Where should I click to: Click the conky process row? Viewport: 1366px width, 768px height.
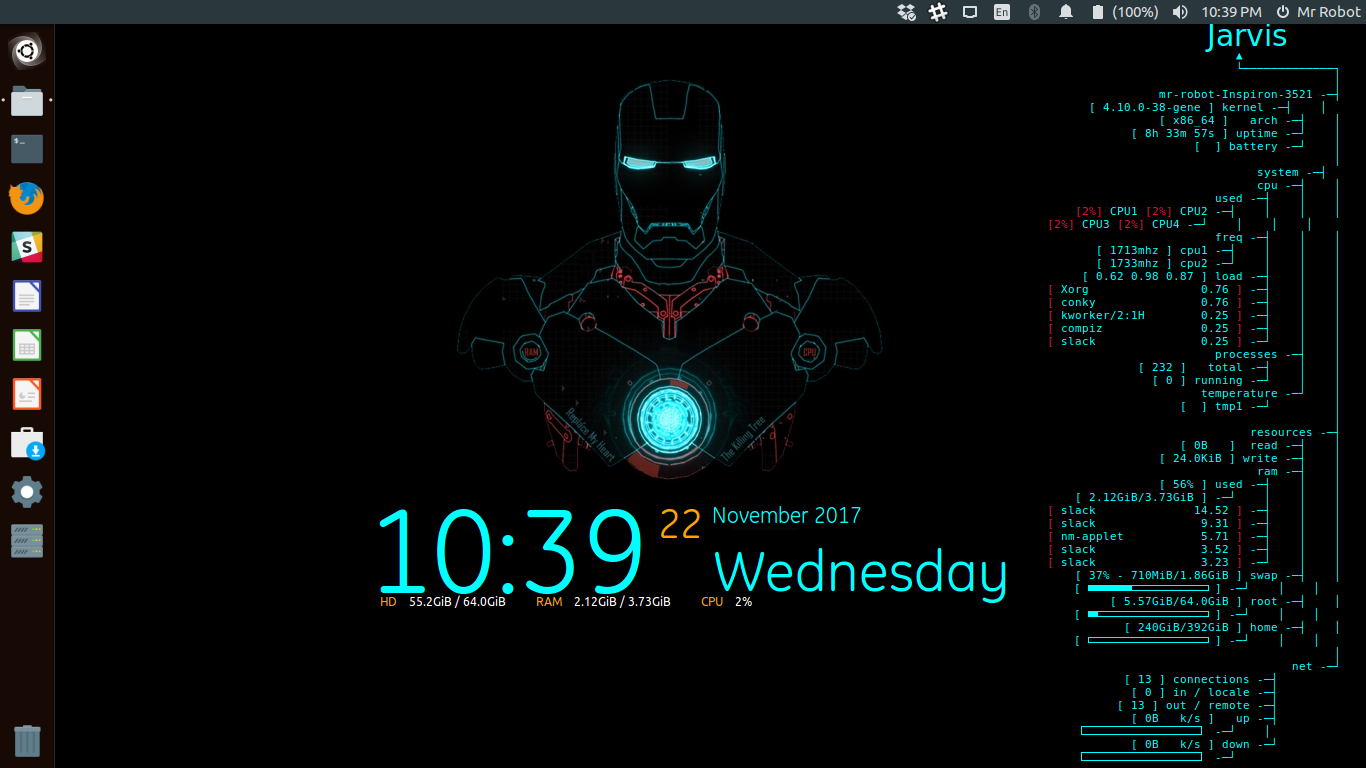[1145, 302]
